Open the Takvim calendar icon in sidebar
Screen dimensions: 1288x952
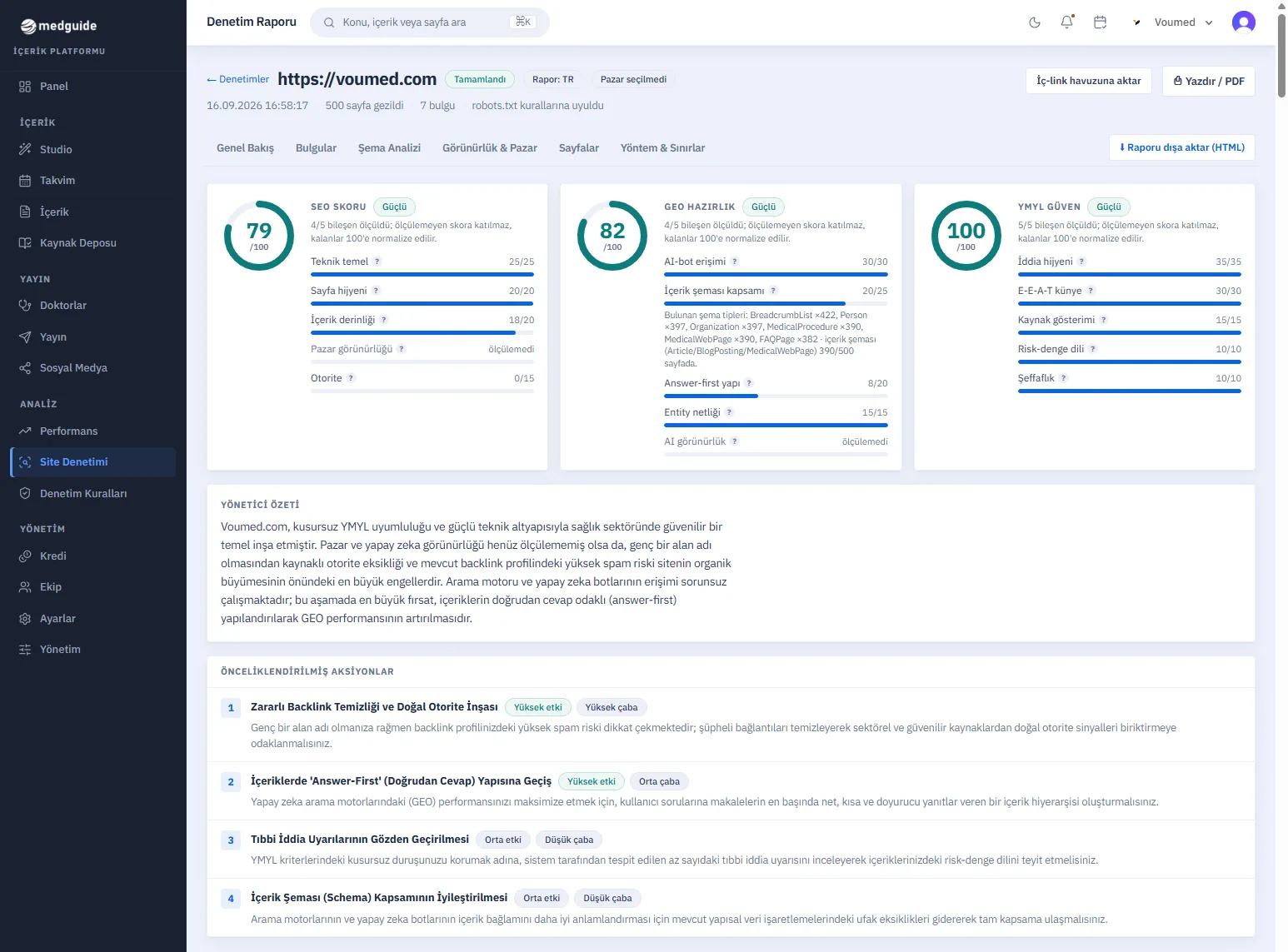click(x=25, y=181)
